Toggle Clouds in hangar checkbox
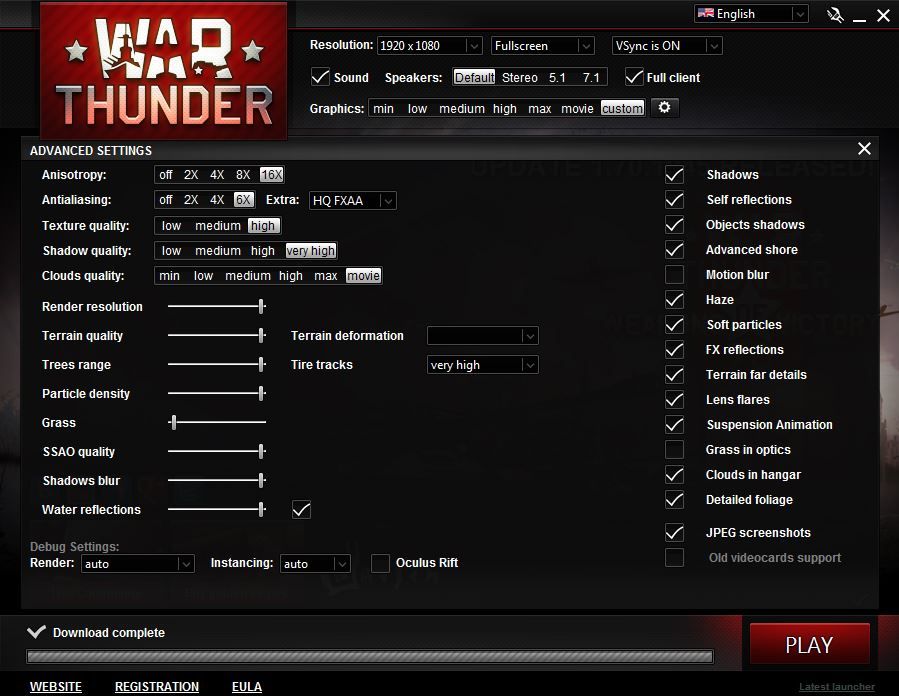The width and height of the screenshot is (899, 696). coord(674,475)
